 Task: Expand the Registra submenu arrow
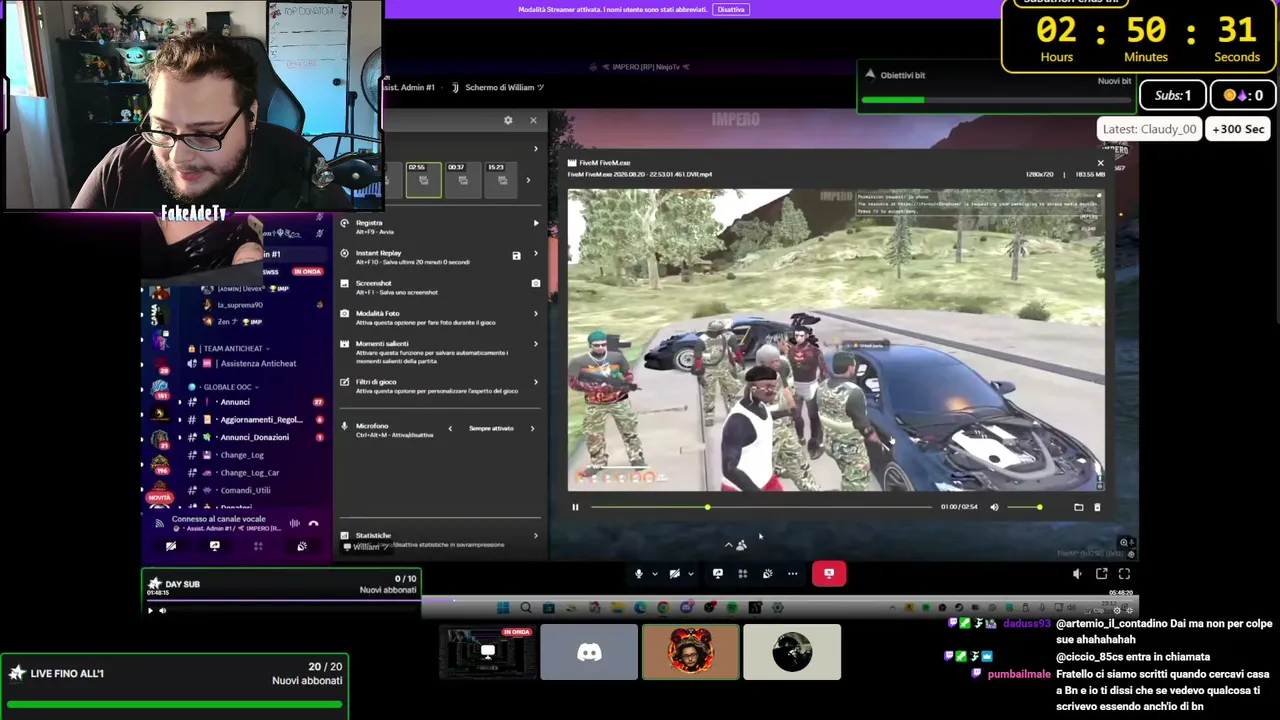tap(535, 223)
